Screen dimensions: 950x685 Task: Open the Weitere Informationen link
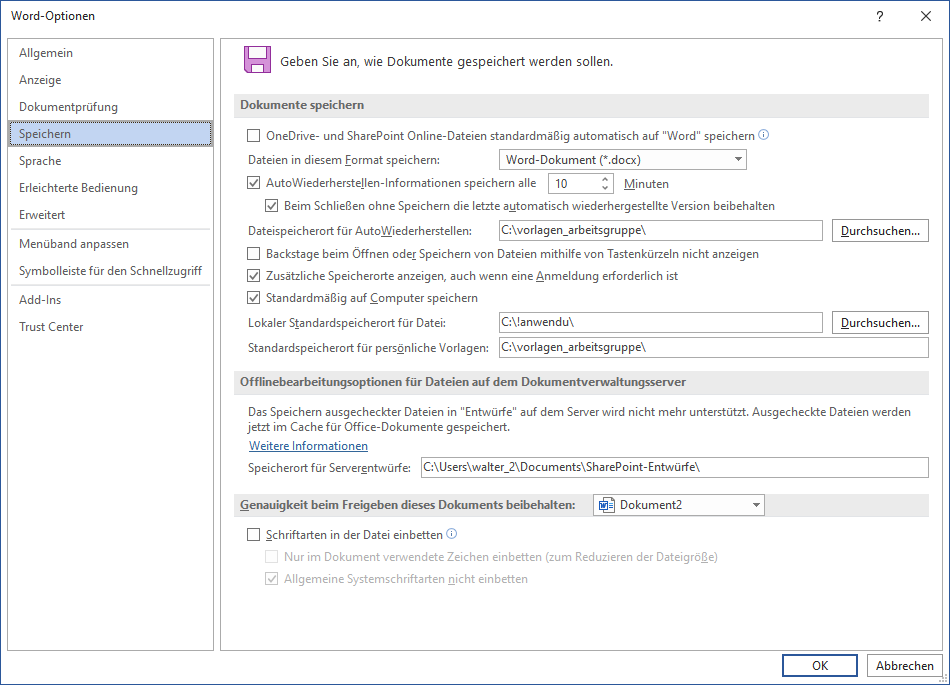point(308,446)
